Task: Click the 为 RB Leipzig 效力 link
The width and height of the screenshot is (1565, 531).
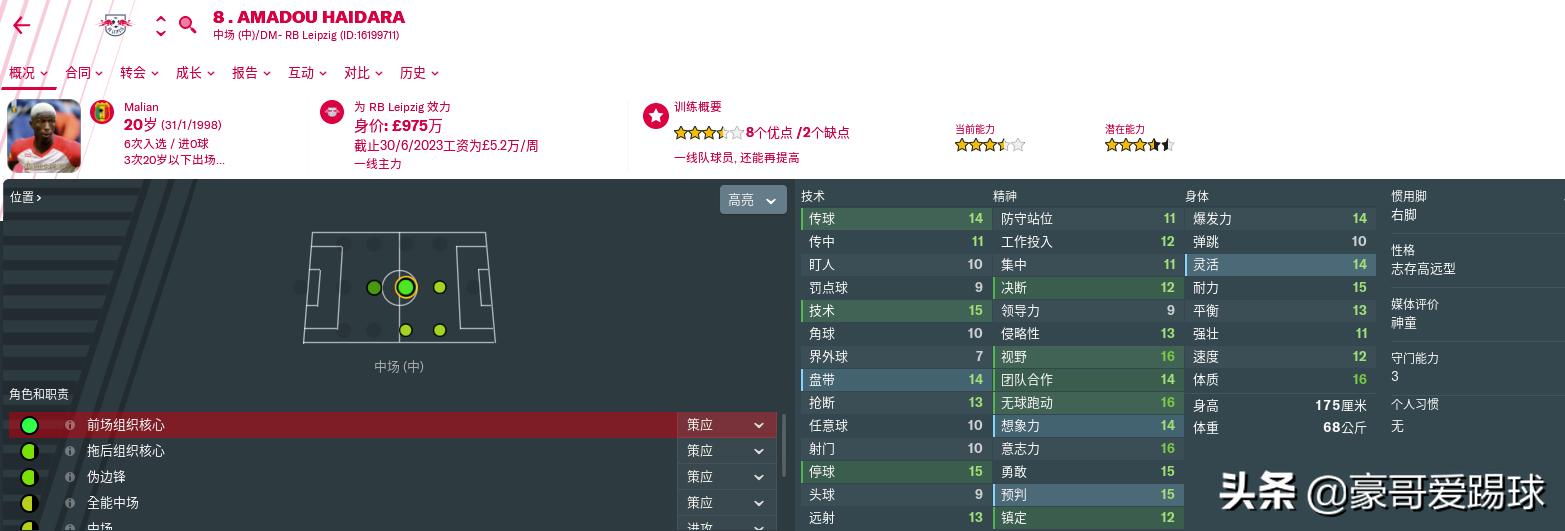Action: point(402,107)
